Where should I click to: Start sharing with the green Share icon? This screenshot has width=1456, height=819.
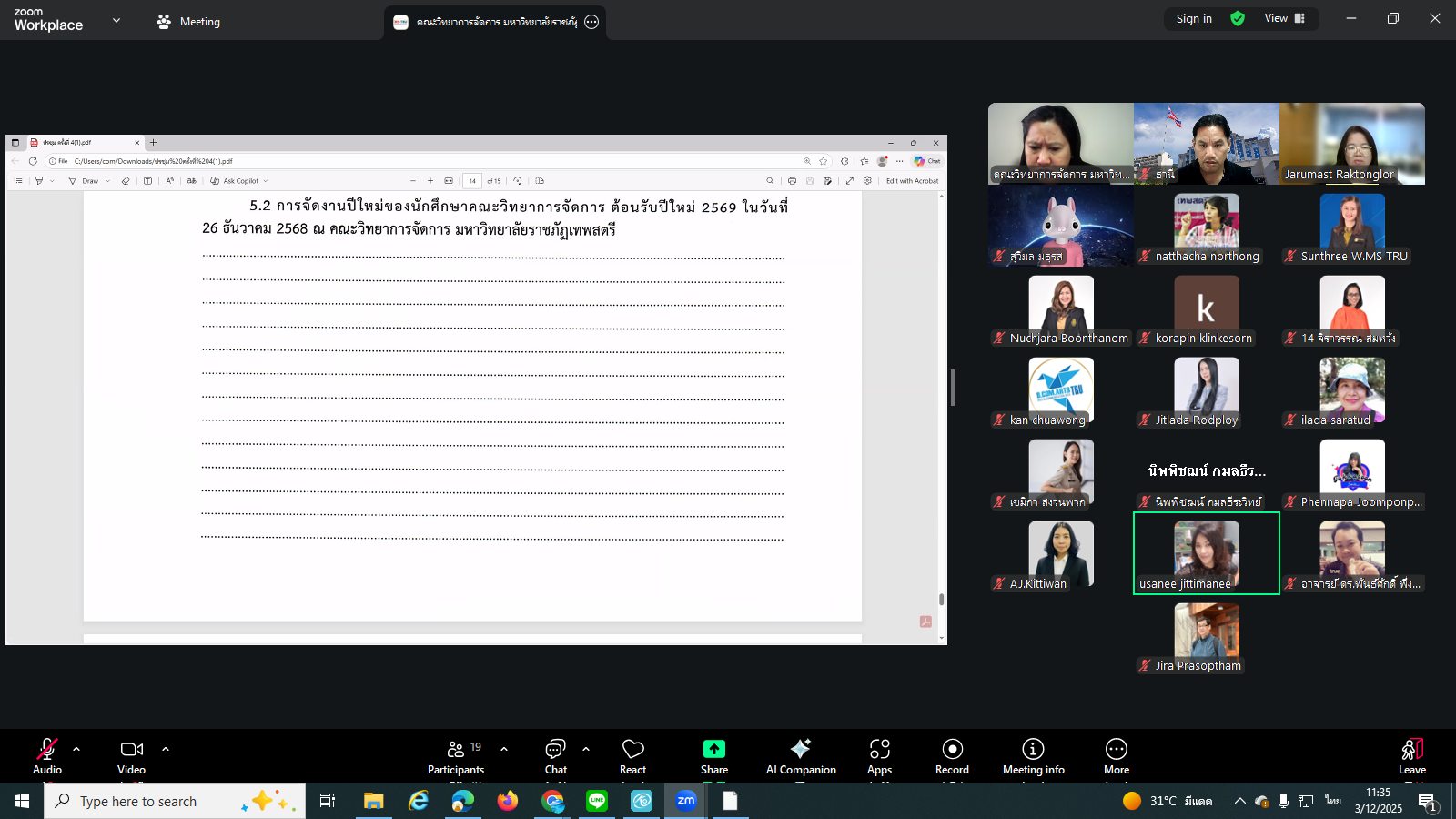coord(714,757)
